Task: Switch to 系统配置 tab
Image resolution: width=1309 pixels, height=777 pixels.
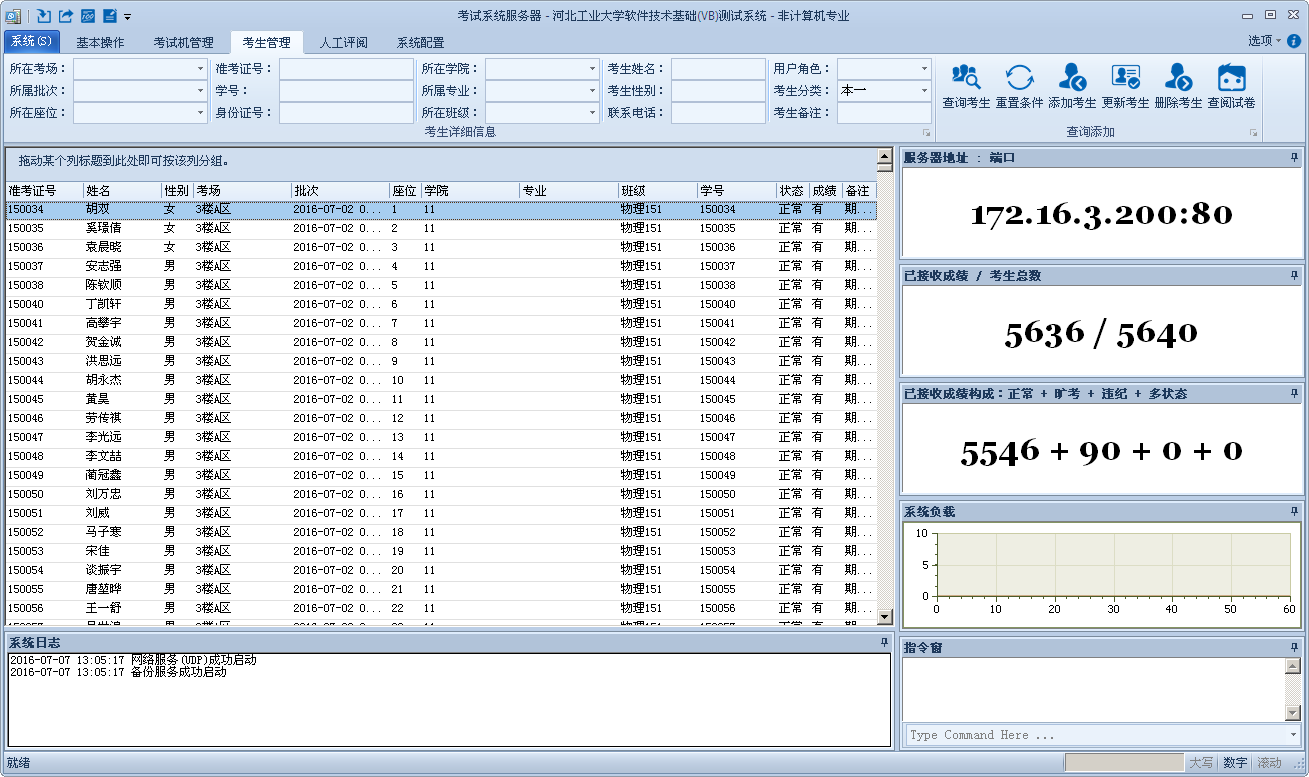Action: (421, 43)
